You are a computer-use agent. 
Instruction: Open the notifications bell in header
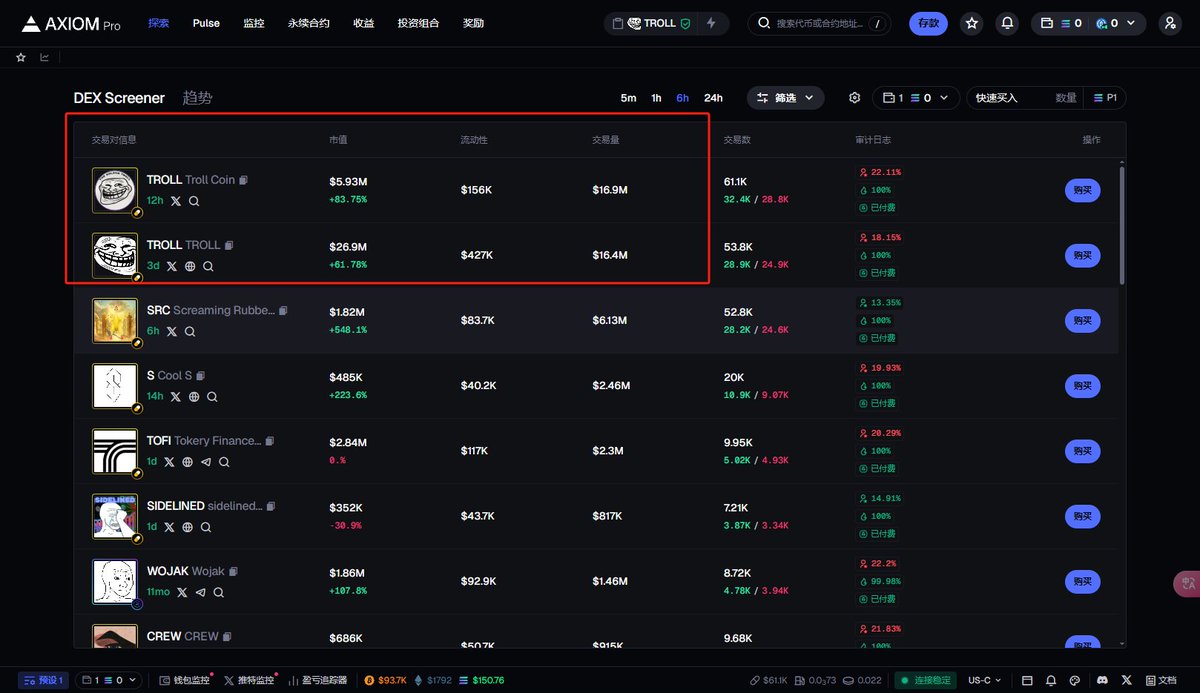[1008, 23]
